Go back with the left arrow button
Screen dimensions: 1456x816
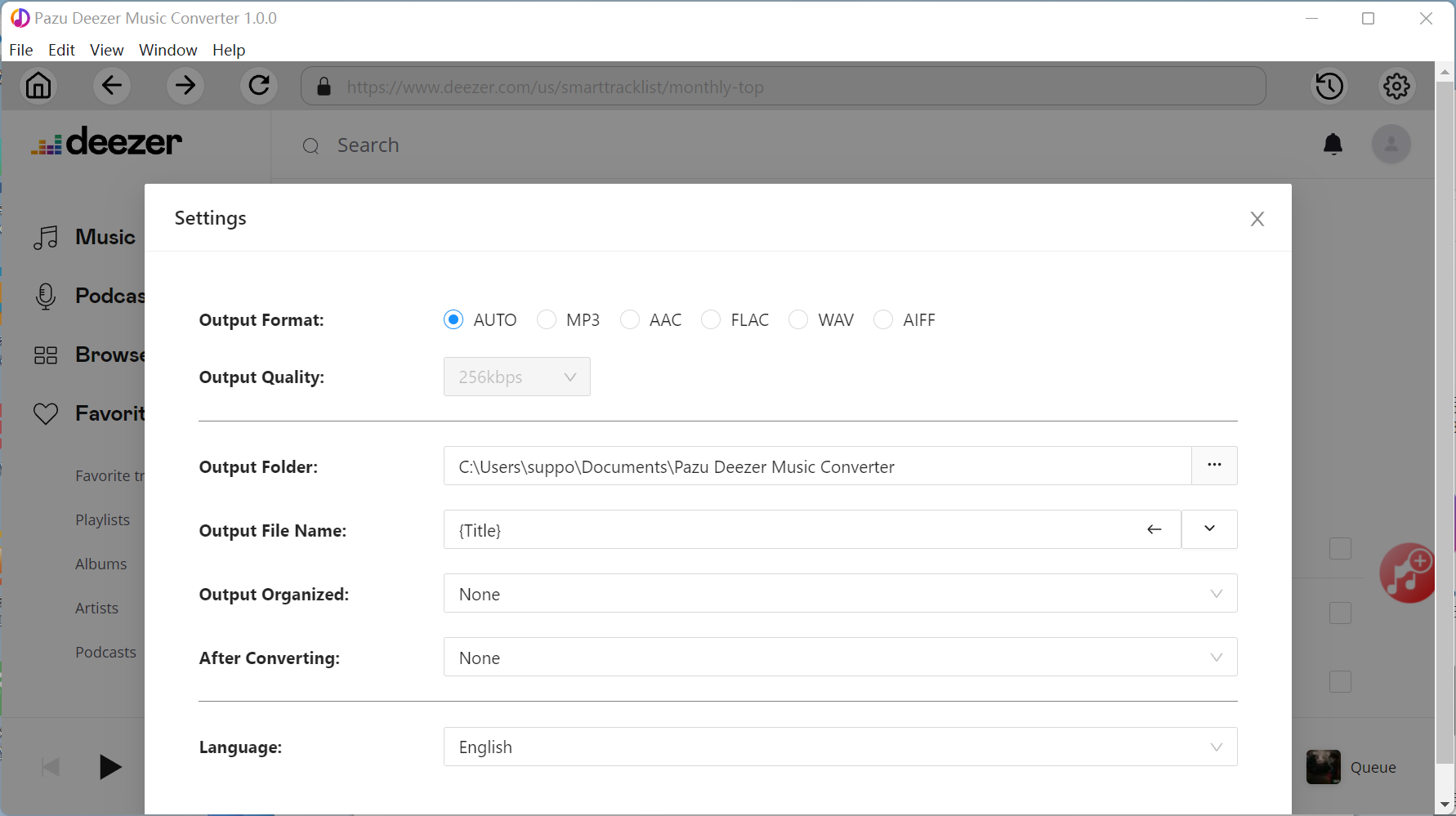coord(112,86)
